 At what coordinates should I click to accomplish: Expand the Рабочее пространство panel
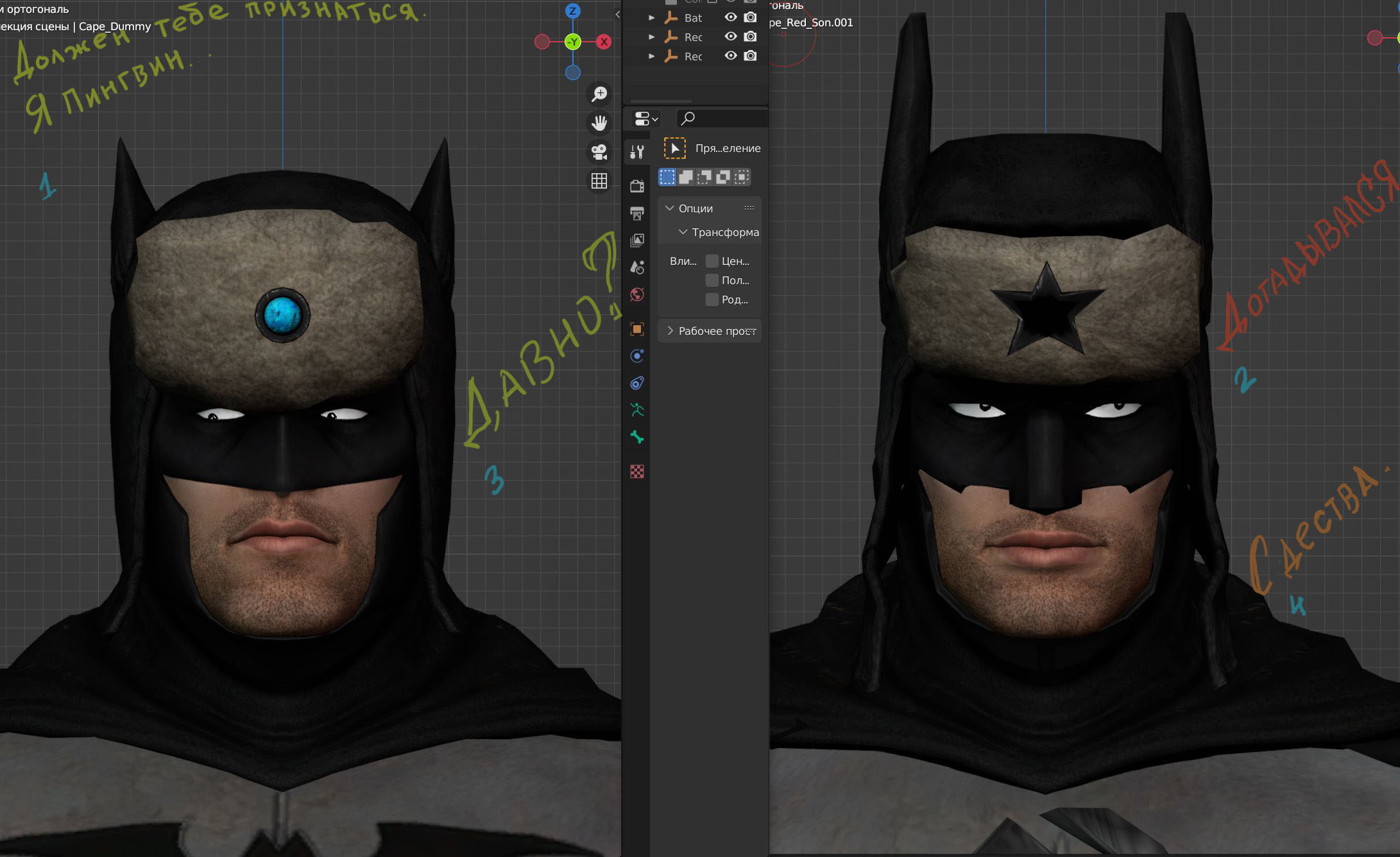click(x=670, y=331)
